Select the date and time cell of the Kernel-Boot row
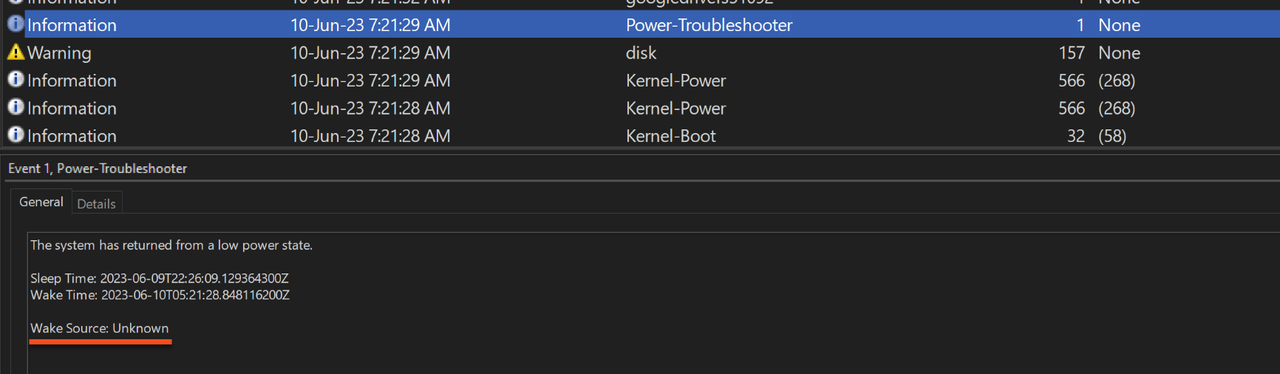Viewport: 1280px width, 374px height. click(x=370, y=136)
